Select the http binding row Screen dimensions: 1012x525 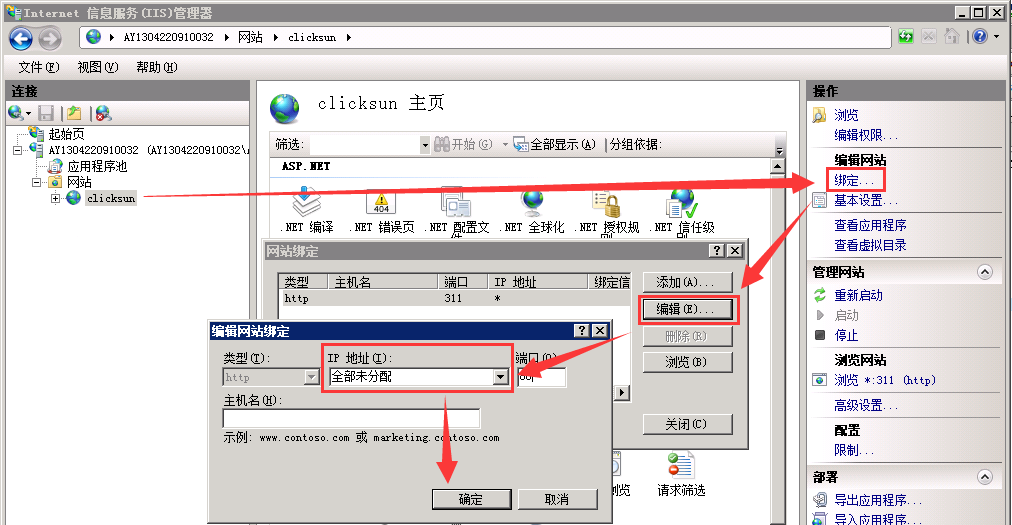point(454,298)
